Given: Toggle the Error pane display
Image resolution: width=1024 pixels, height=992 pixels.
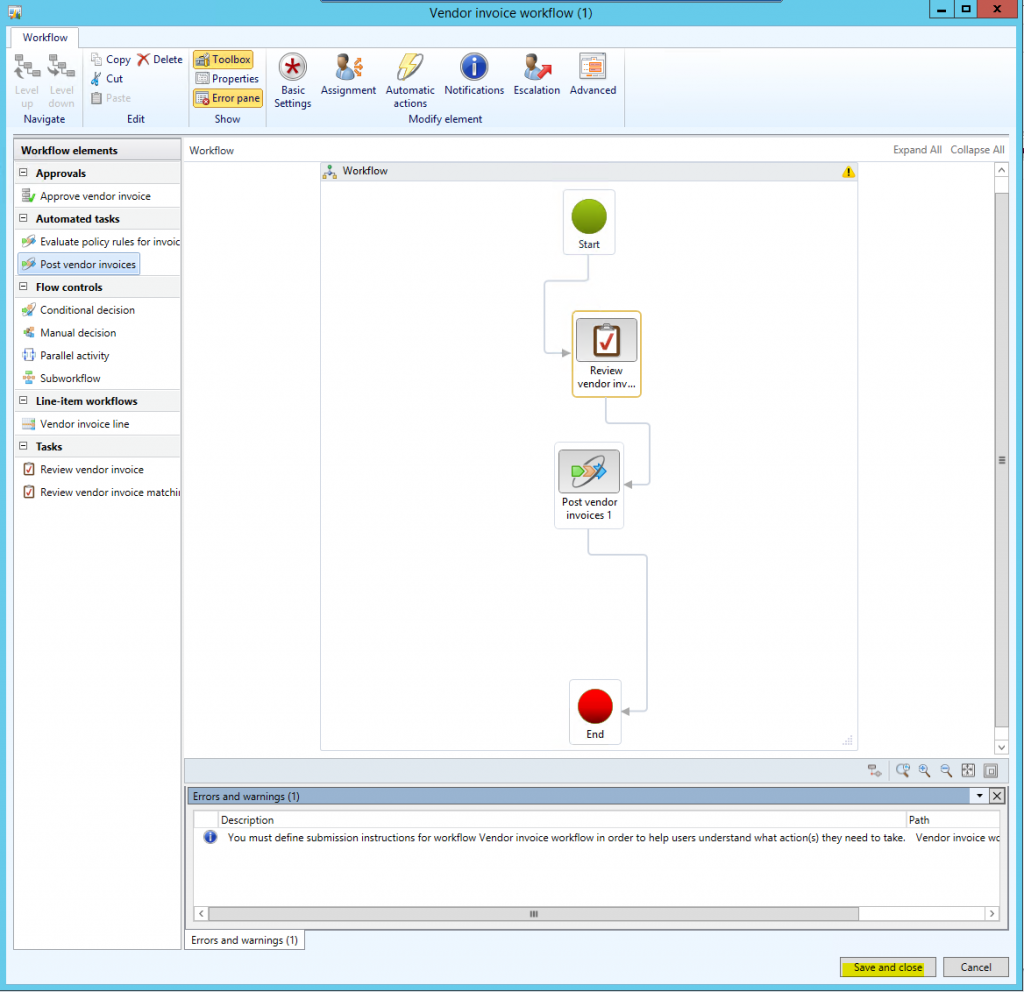Looking at the screenshot, I should pos(227,98).
